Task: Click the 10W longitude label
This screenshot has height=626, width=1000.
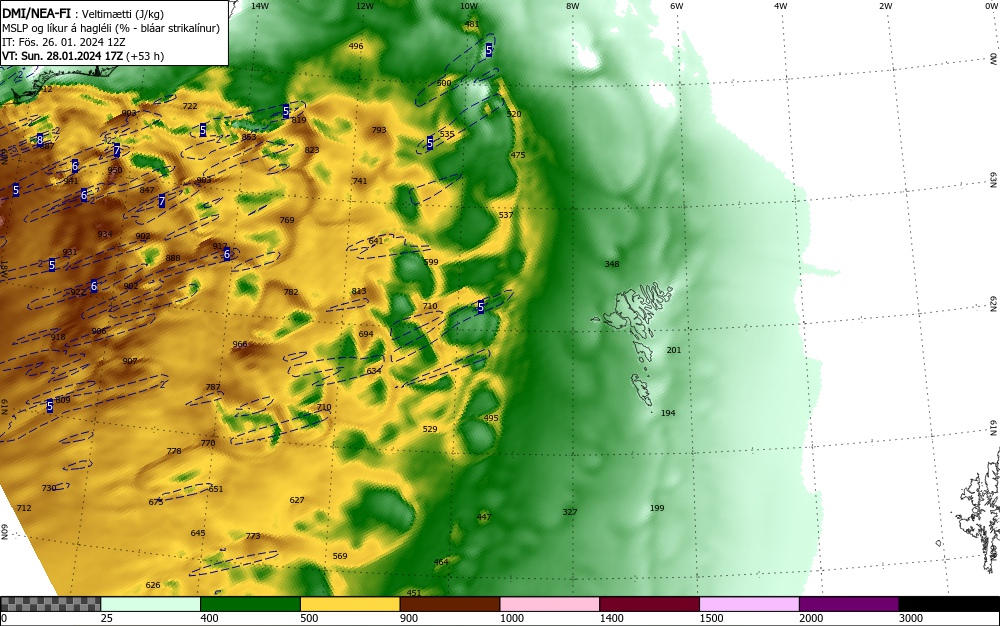Action: tap(469, 6)
